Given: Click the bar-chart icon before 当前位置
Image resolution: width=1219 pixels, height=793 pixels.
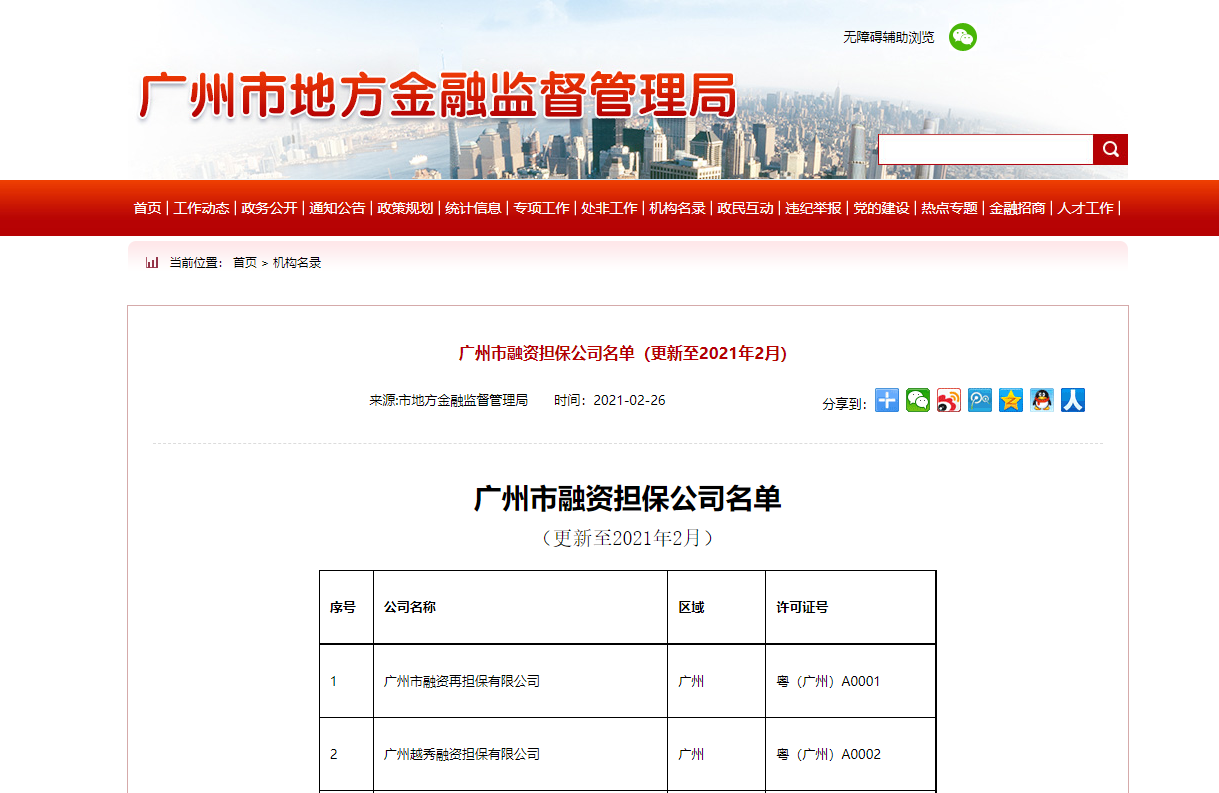Looking at the screenshot, I should click(x=152, y=263).
